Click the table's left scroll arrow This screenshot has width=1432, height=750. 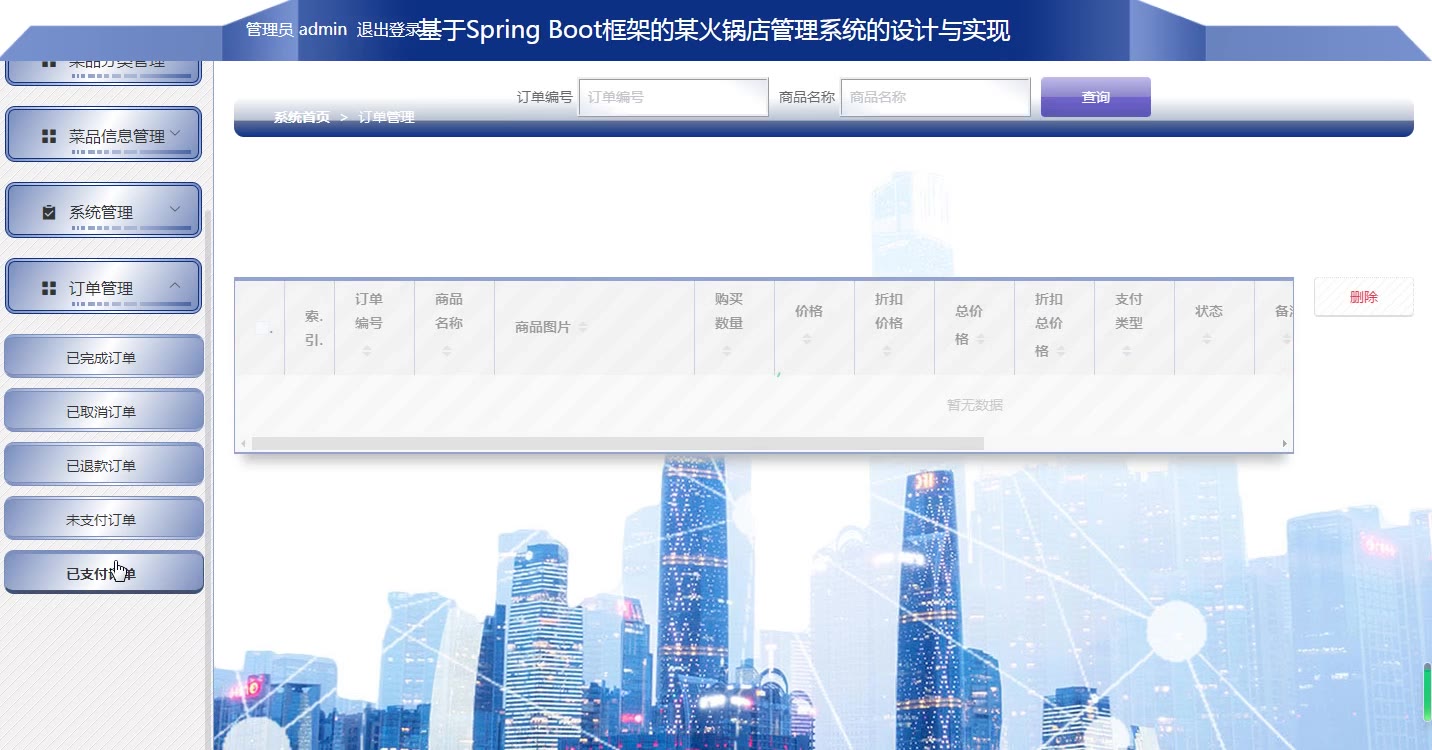(x=243, y=443)
